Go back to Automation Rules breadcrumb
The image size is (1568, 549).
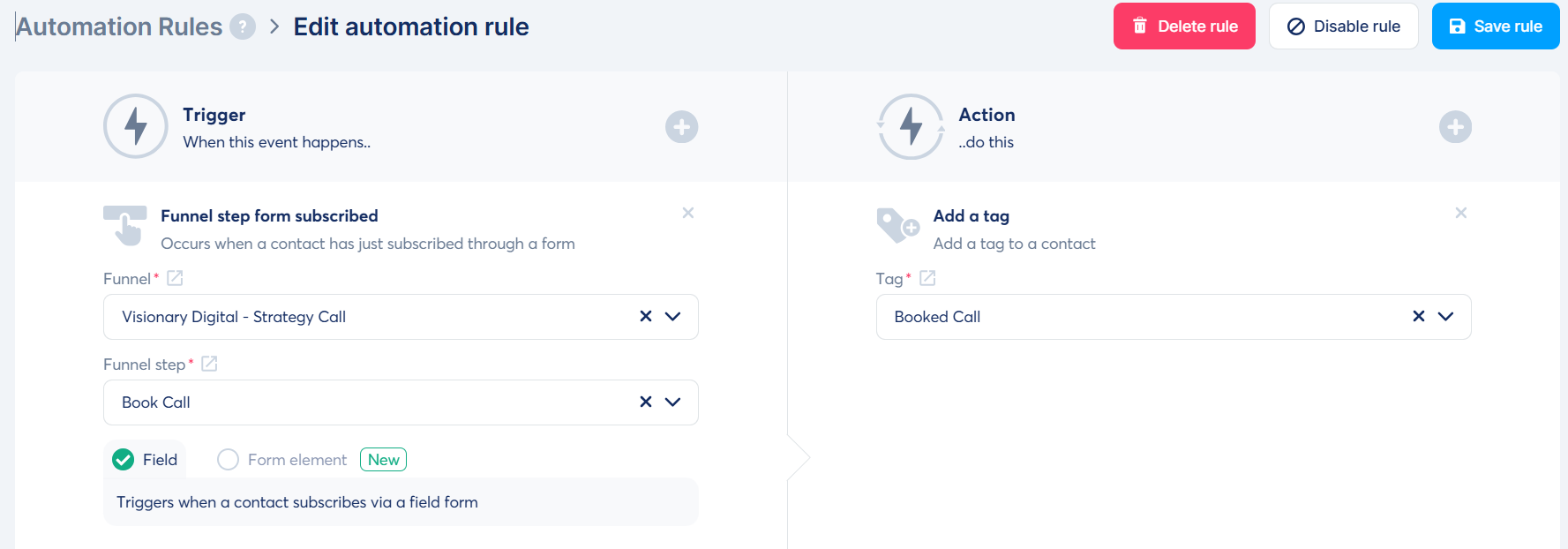(x=119, y=26)
